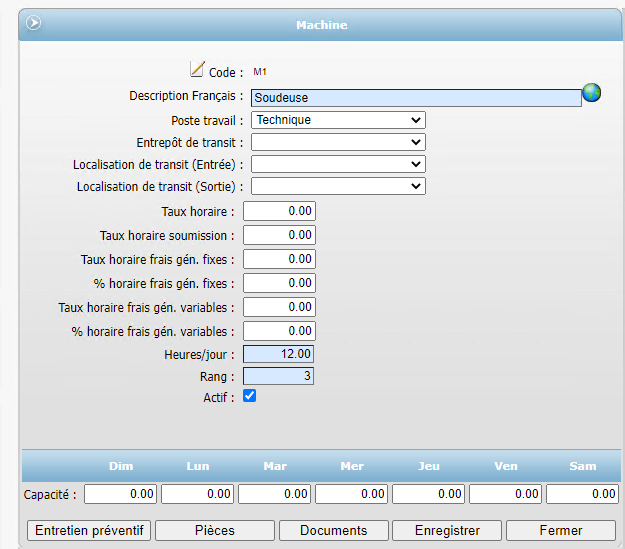
Task: Open Localisation de transit (Entrée) dropdown
Action: coord(338,164)
